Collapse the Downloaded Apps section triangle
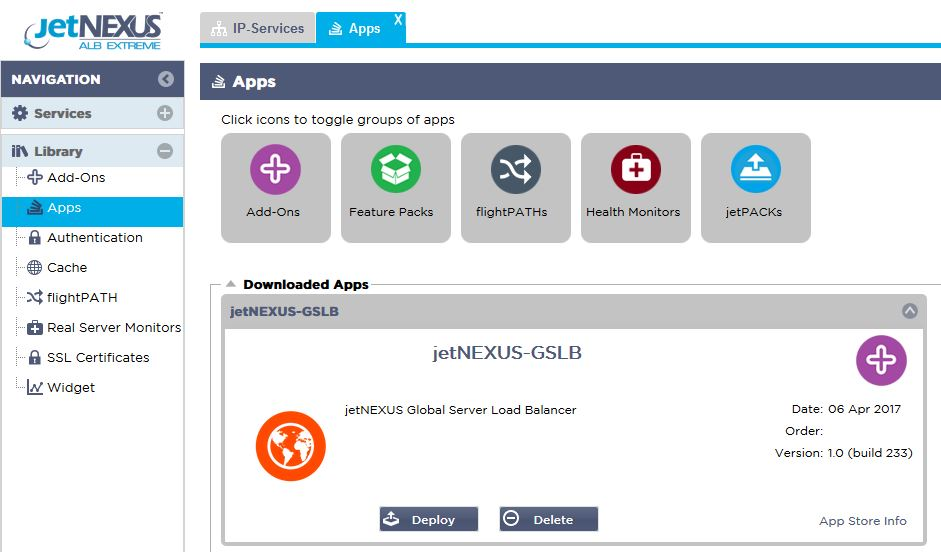This screenshot has height=552, width=941. point(230,284)
